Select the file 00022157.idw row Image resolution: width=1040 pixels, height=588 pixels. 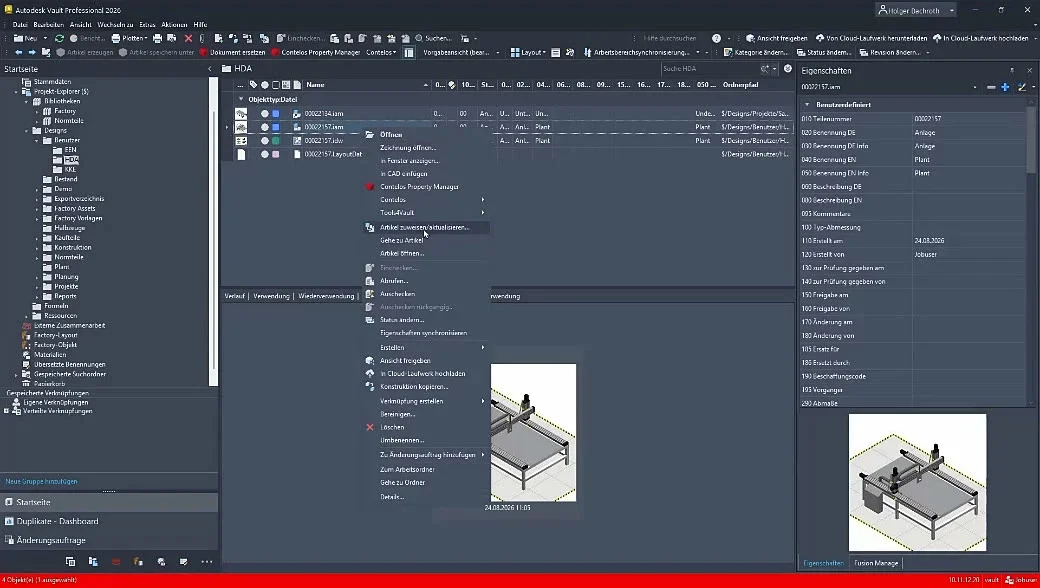coord(324,141)
